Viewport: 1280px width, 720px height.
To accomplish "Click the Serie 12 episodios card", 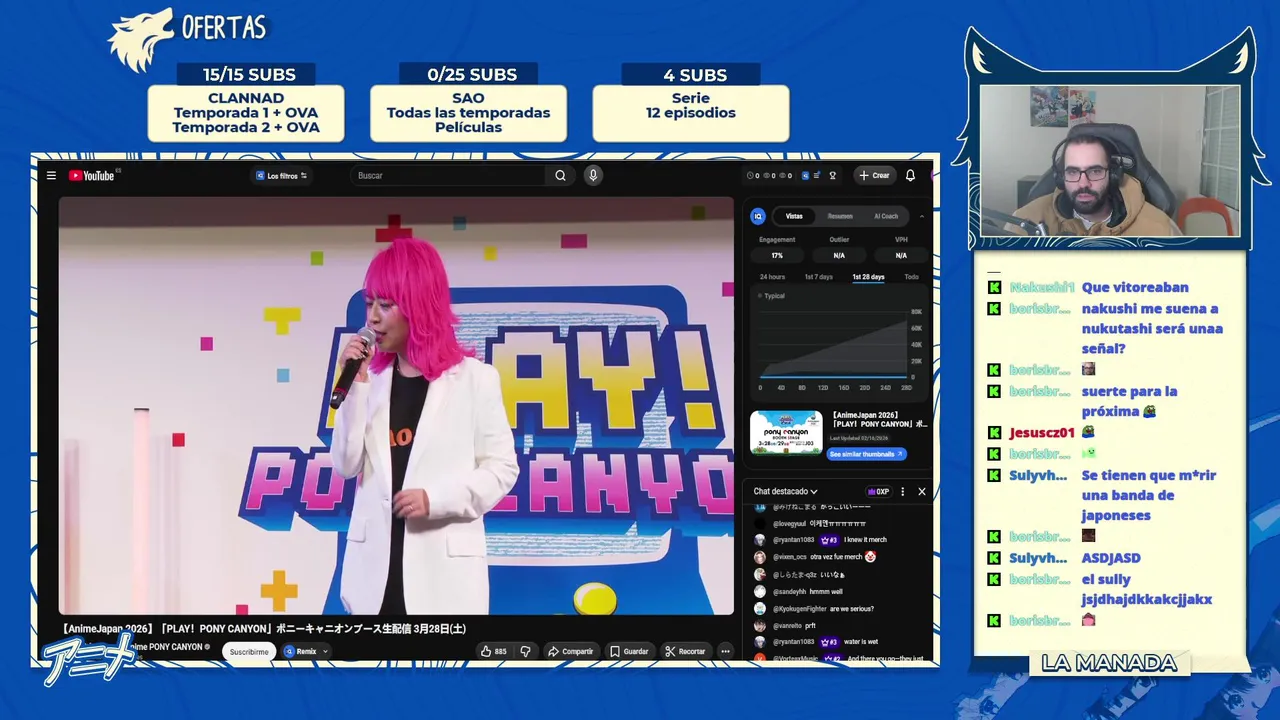I will (691, 113).
